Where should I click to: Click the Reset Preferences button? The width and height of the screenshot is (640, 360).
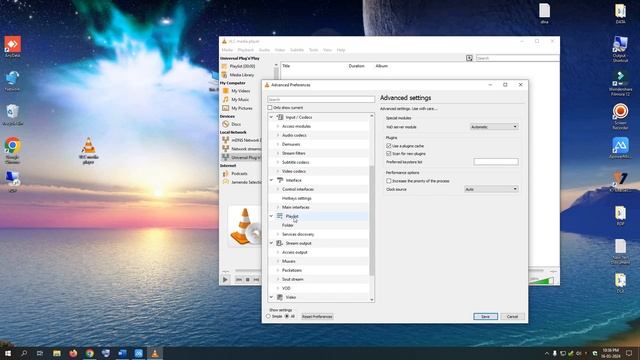pyautogui.click(x=317, y=317)
